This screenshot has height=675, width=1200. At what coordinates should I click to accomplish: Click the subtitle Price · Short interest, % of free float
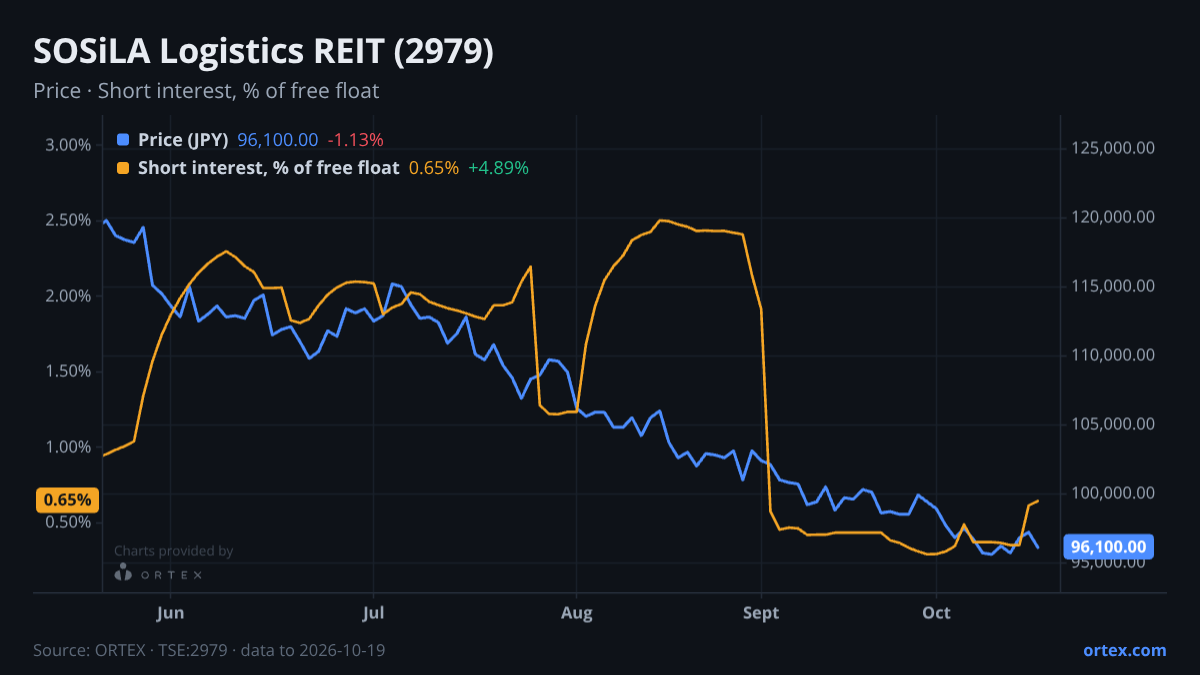(206, 91)
